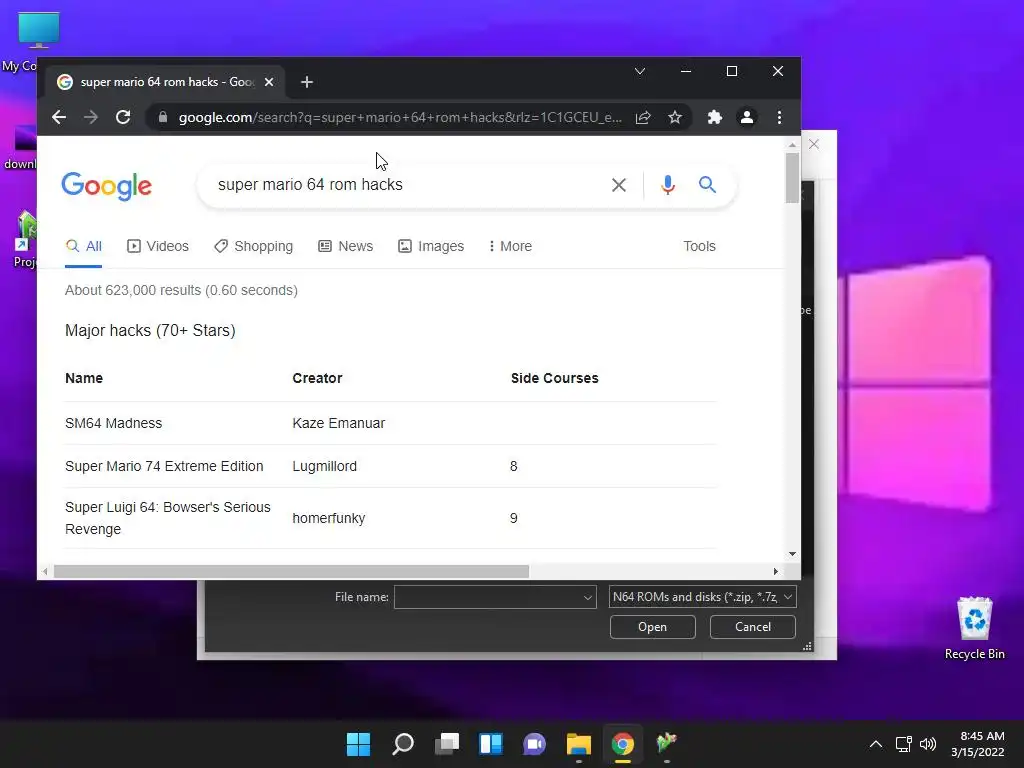
Task: Click the File name field in dialog
Action: click(x=487, y=597)
